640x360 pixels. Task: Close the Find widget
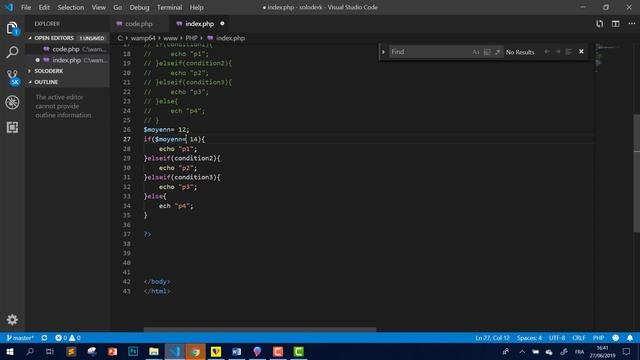coord(581,52)
